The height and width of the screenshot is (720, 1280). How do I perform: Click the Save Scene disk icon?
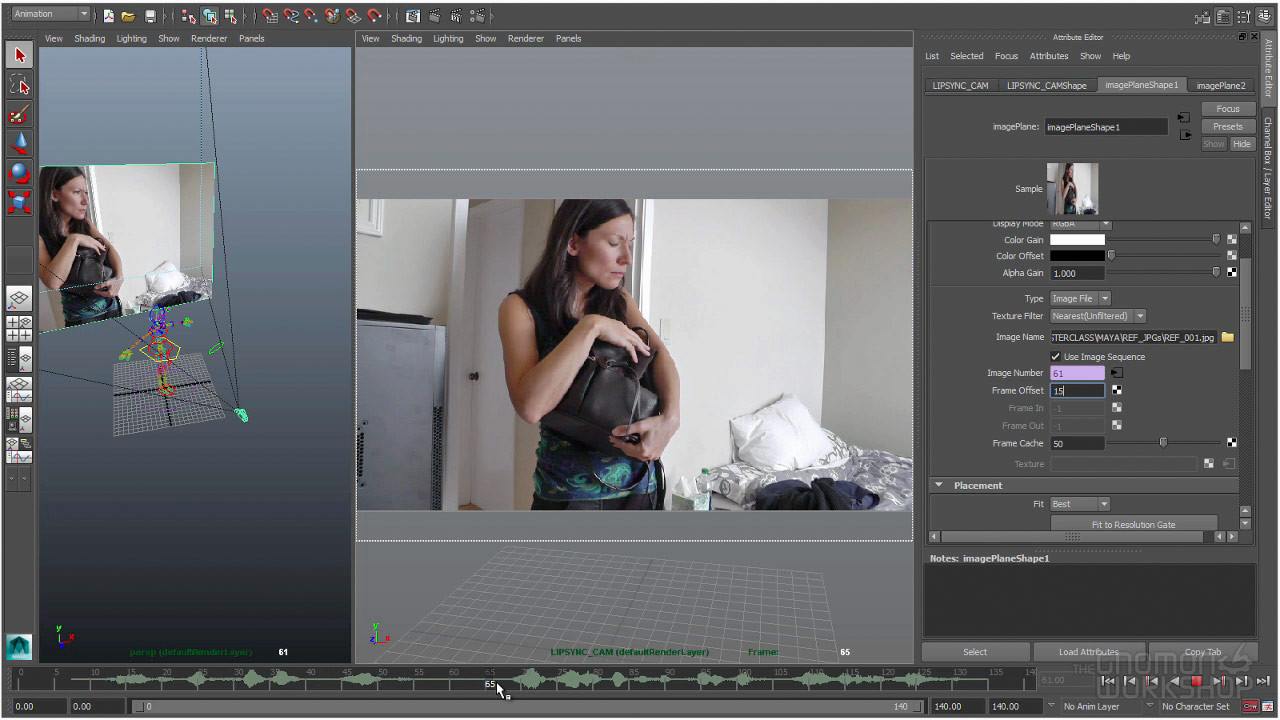(x=150, y=16)
